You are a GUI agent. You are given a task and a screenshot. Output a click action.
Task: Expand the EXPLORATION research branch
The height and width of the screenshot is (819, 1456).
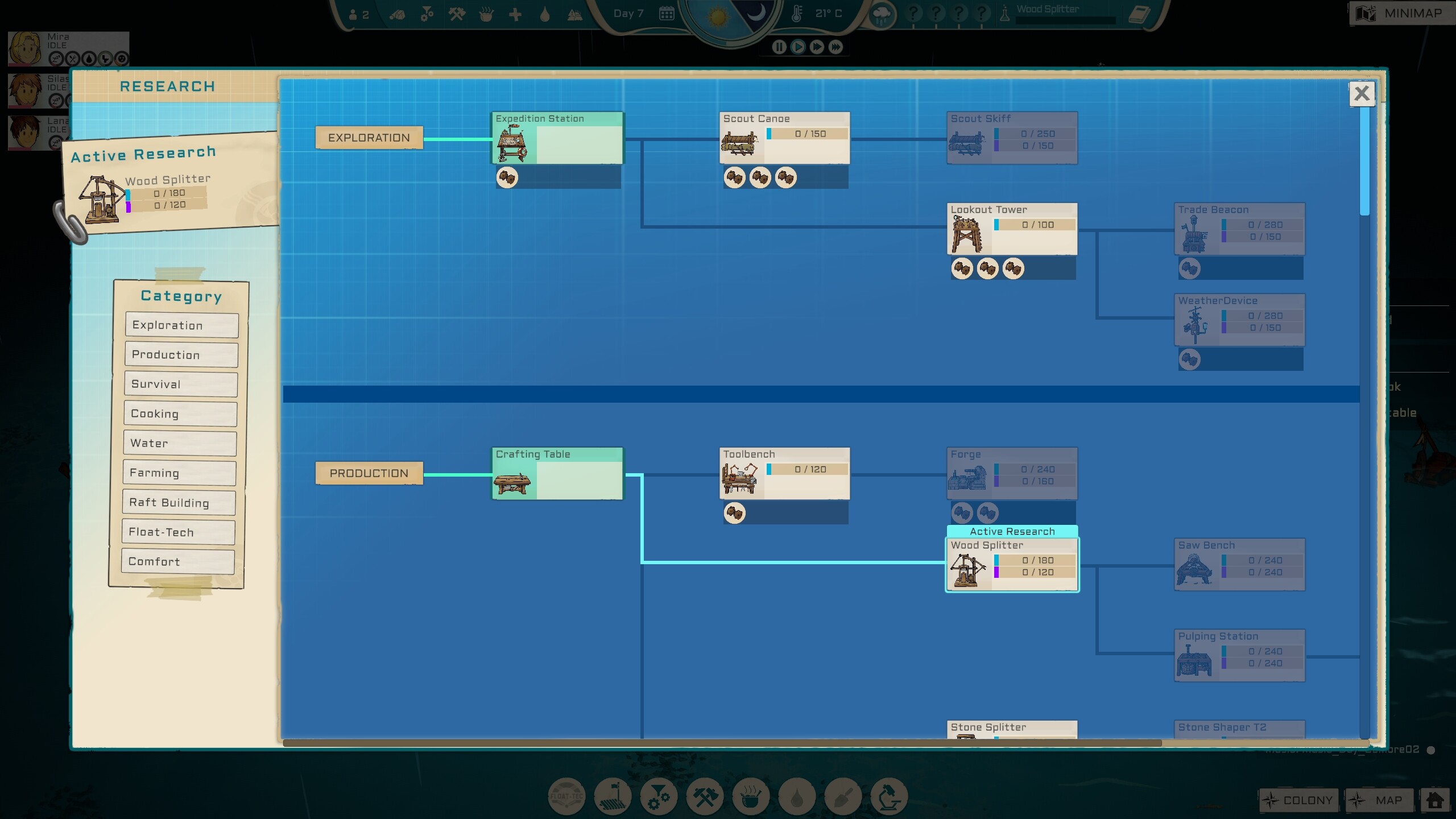pos(369,137)
